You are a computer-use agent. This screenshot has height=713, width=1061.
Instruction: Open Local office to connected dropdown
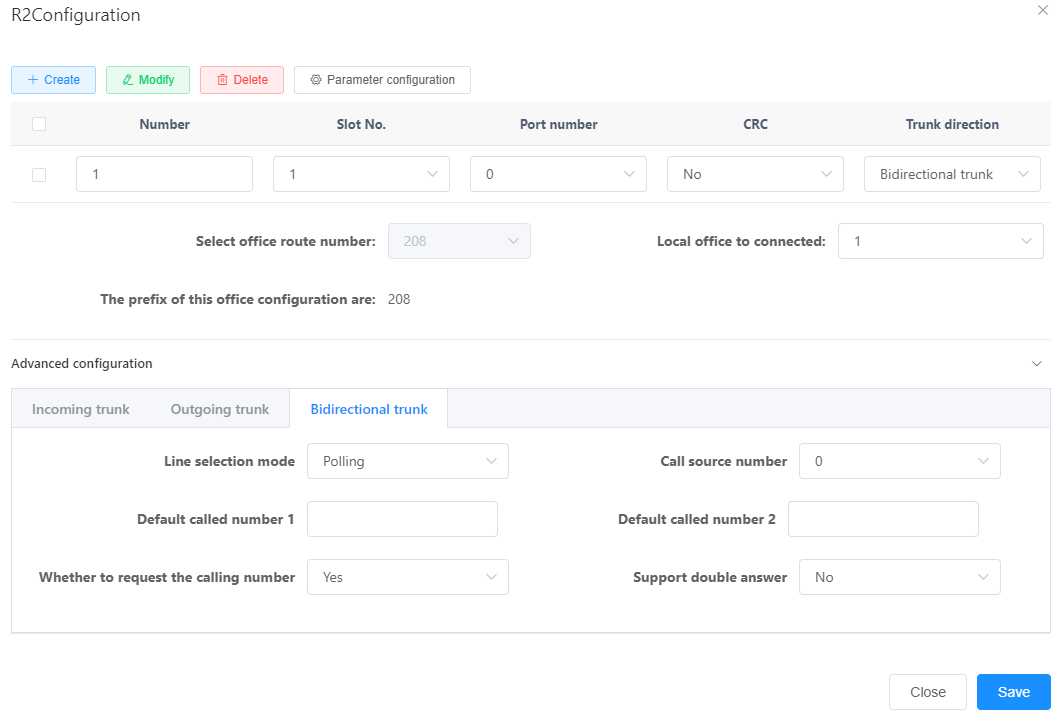[941, 241]
